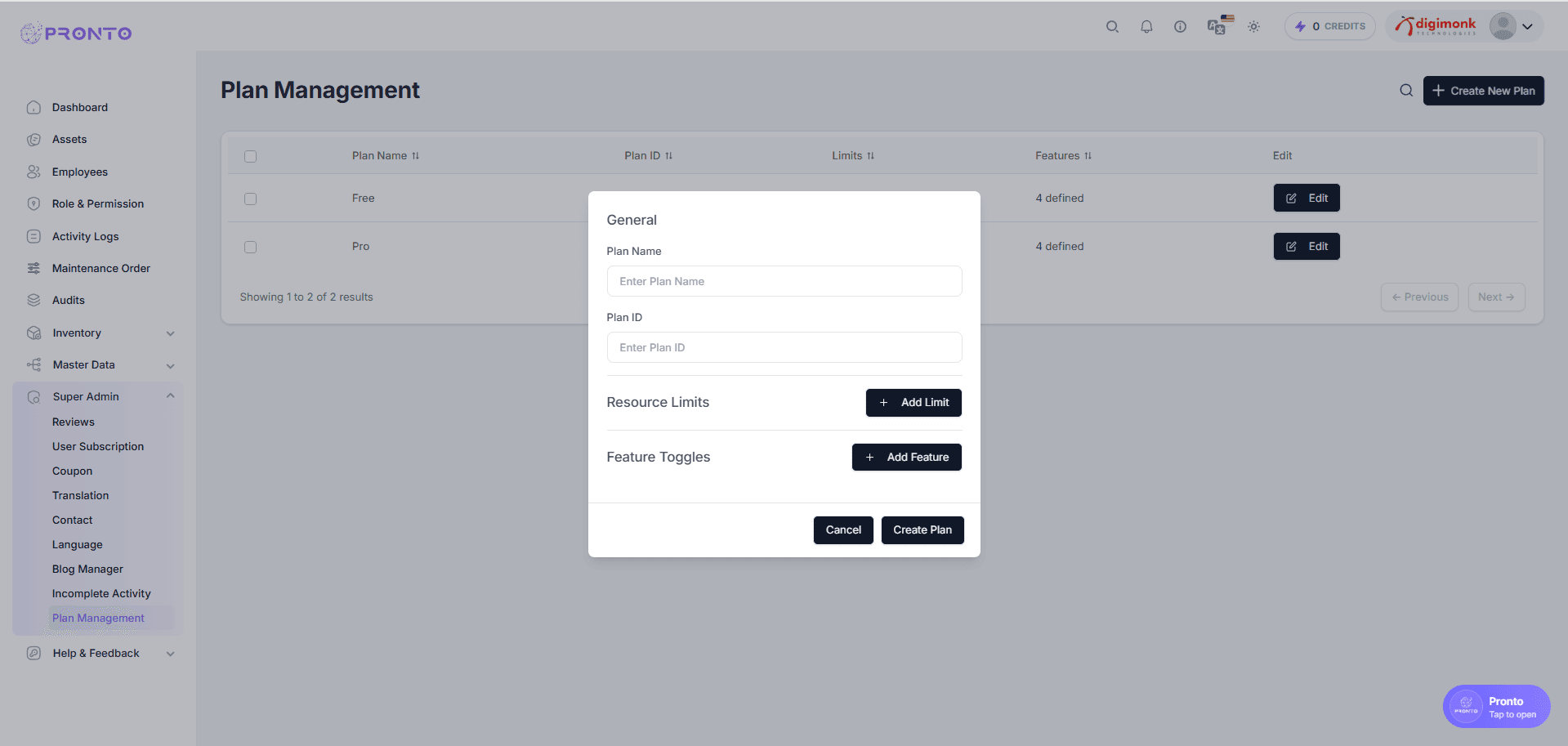Select the Dashboard icon in sidebar
The width and height of the screenshot is (1568, 746).
tap(34, 107)
